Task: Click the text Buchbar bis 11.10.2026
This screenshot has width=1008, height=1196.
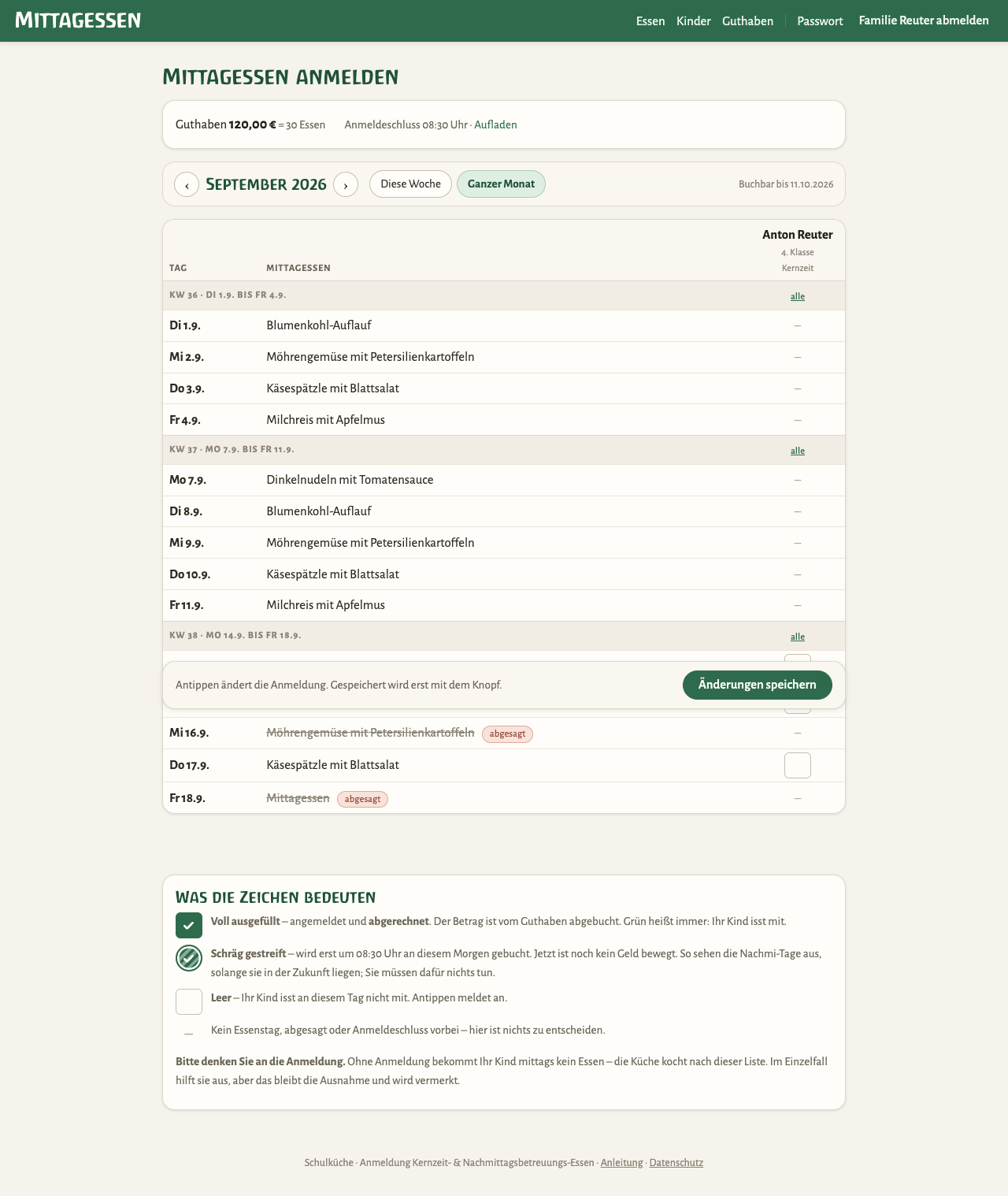Action: (786, 184)
